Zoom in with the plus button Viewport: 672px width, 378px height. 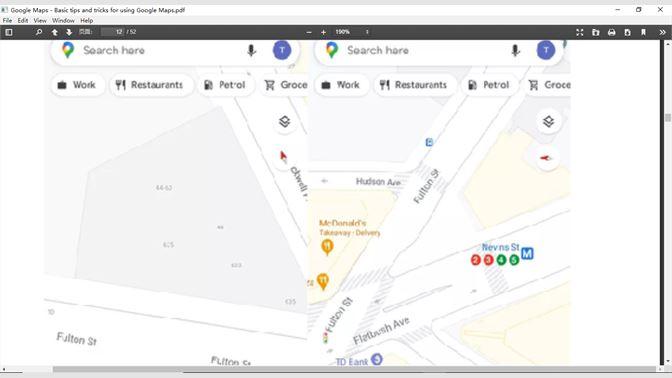pyautogui.click(x=324, y=32)
